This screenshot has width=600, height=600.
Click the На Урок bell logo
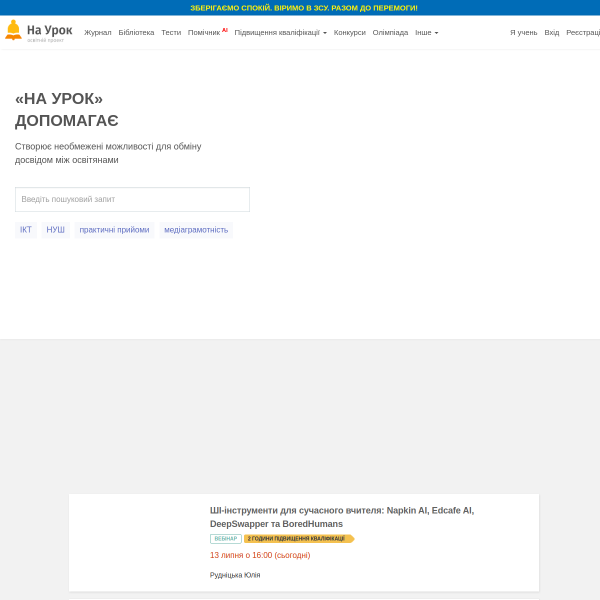click(39, 31)
